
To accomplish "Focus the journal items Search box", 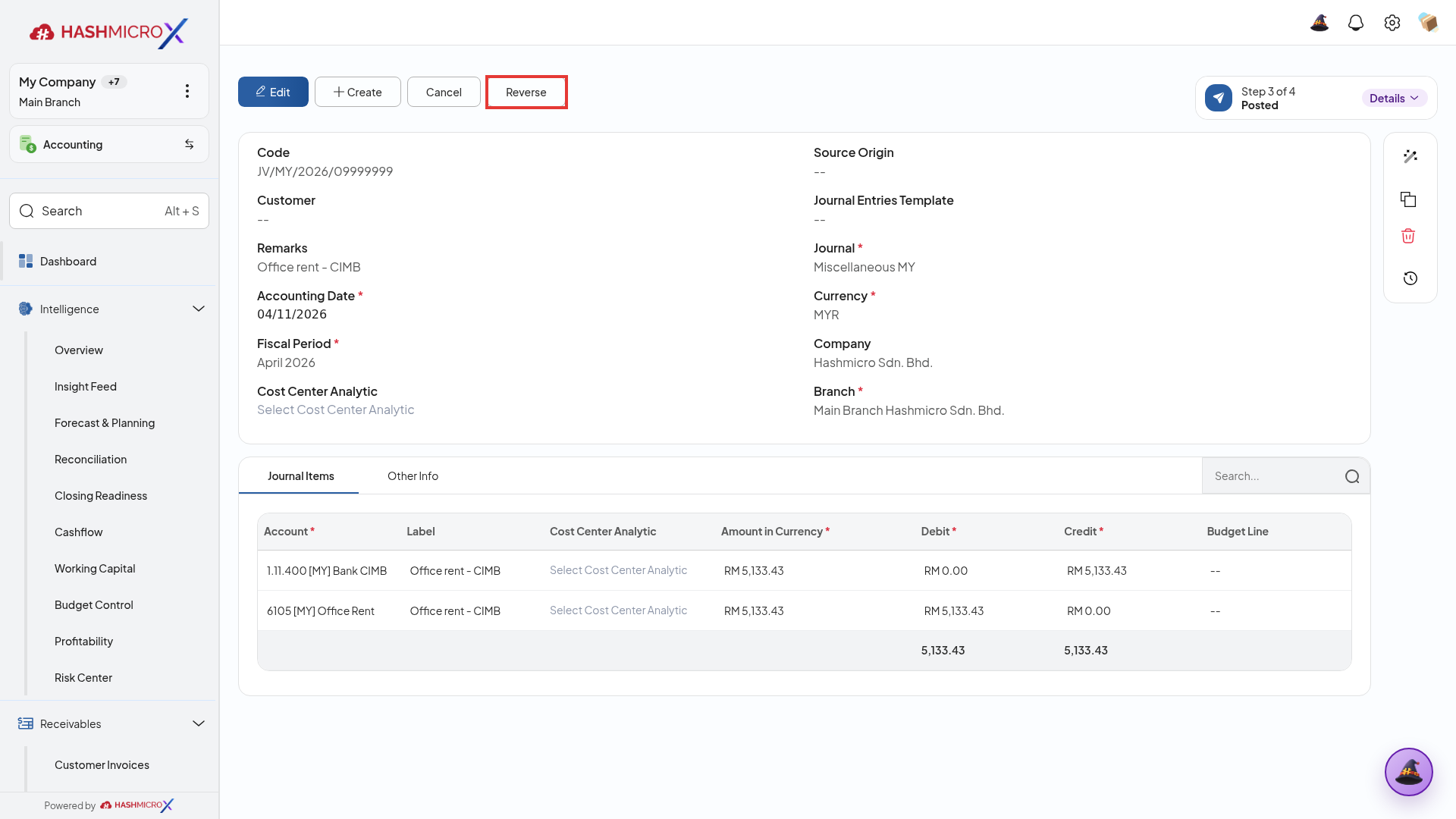I will [x=1286, y=476].
